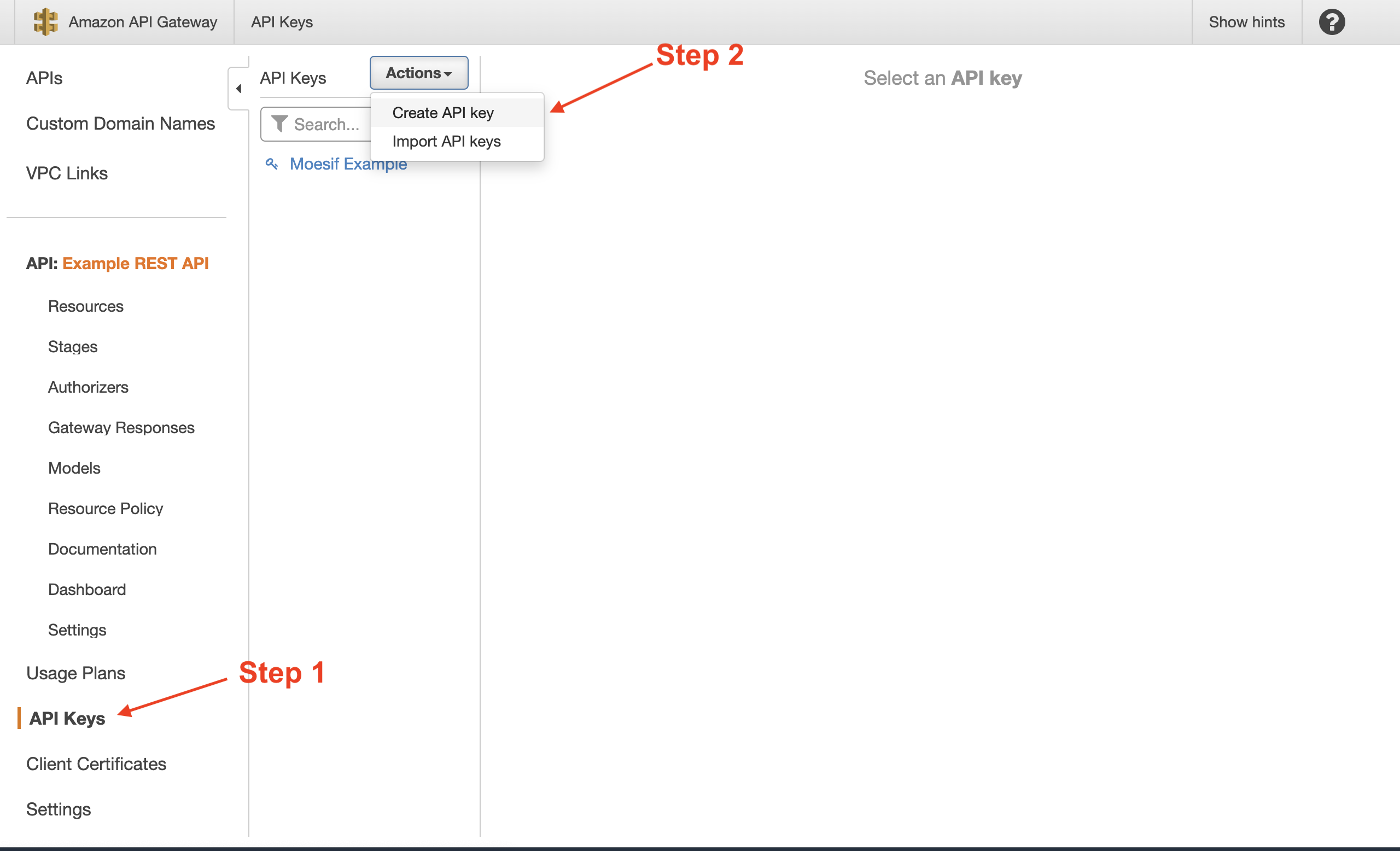Click the filter funnel icon in search box

[279, 123]
